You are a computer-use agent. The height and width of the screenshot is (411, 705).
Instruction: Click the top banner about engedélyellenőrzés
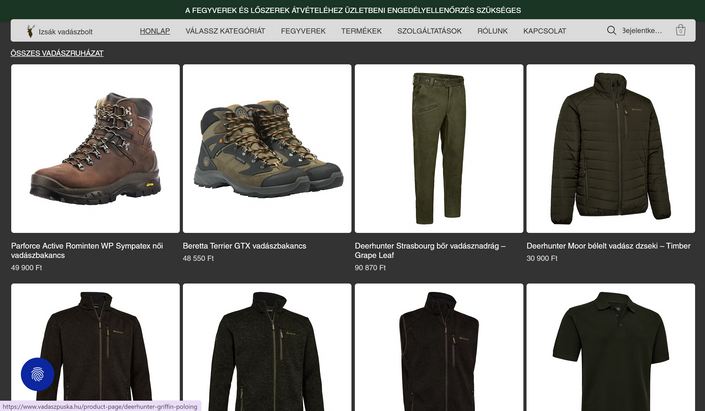[x=353, y=10]
